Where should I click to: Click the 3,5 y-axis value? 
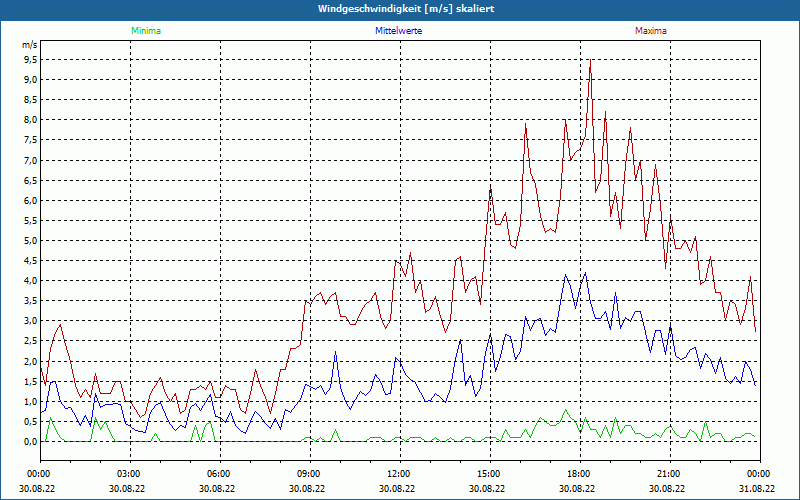pos(30,301)
